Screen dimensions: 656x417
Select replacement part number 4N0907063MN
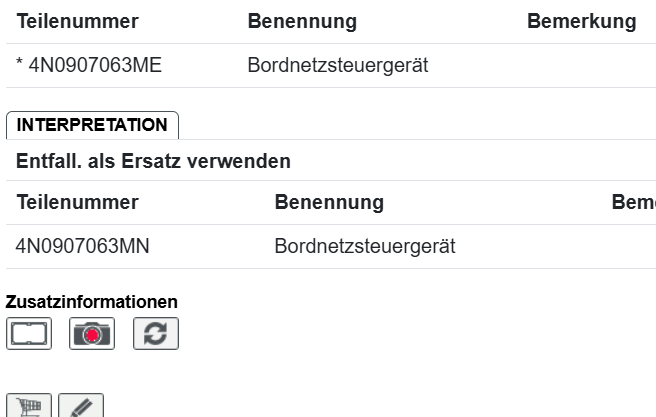83,246
